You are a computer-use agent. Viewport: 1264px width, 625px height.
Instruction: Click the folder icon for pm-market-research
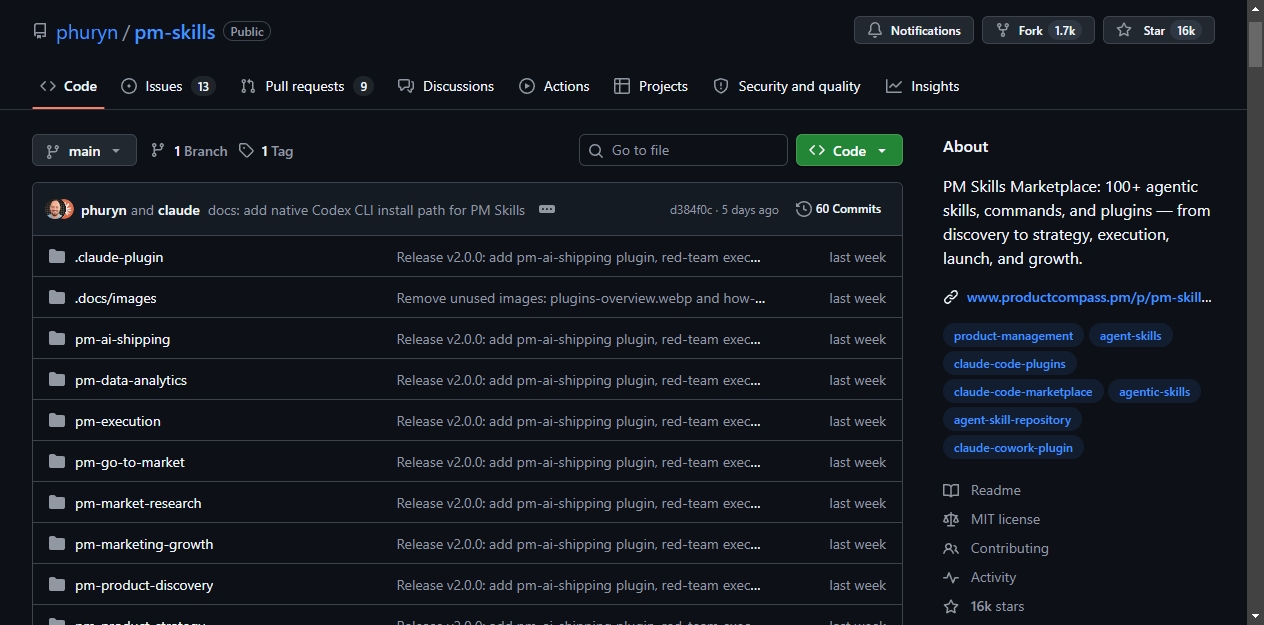[x=57, y=503]
